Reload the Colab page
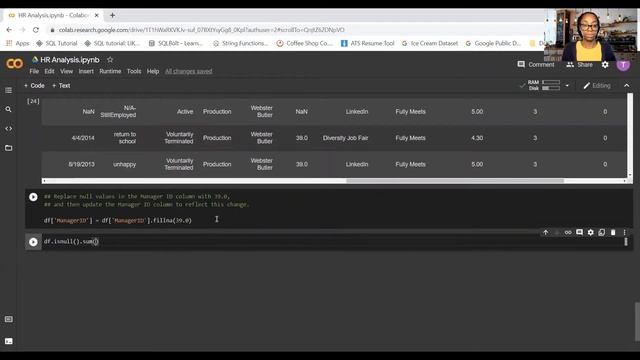 [36, 30]
